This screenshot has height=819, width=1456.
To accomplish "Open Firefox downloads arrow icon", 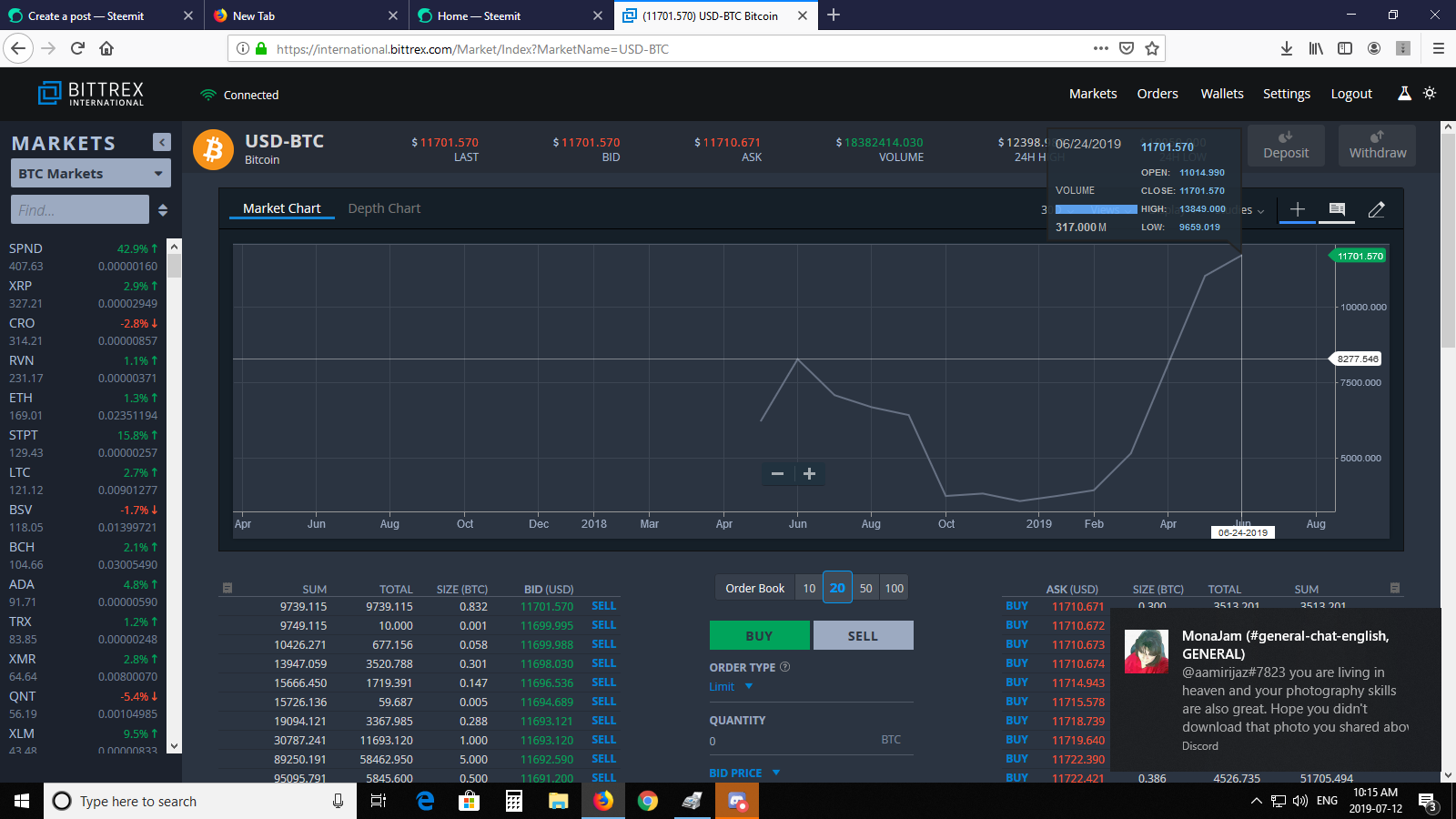I will [1287, 48].
